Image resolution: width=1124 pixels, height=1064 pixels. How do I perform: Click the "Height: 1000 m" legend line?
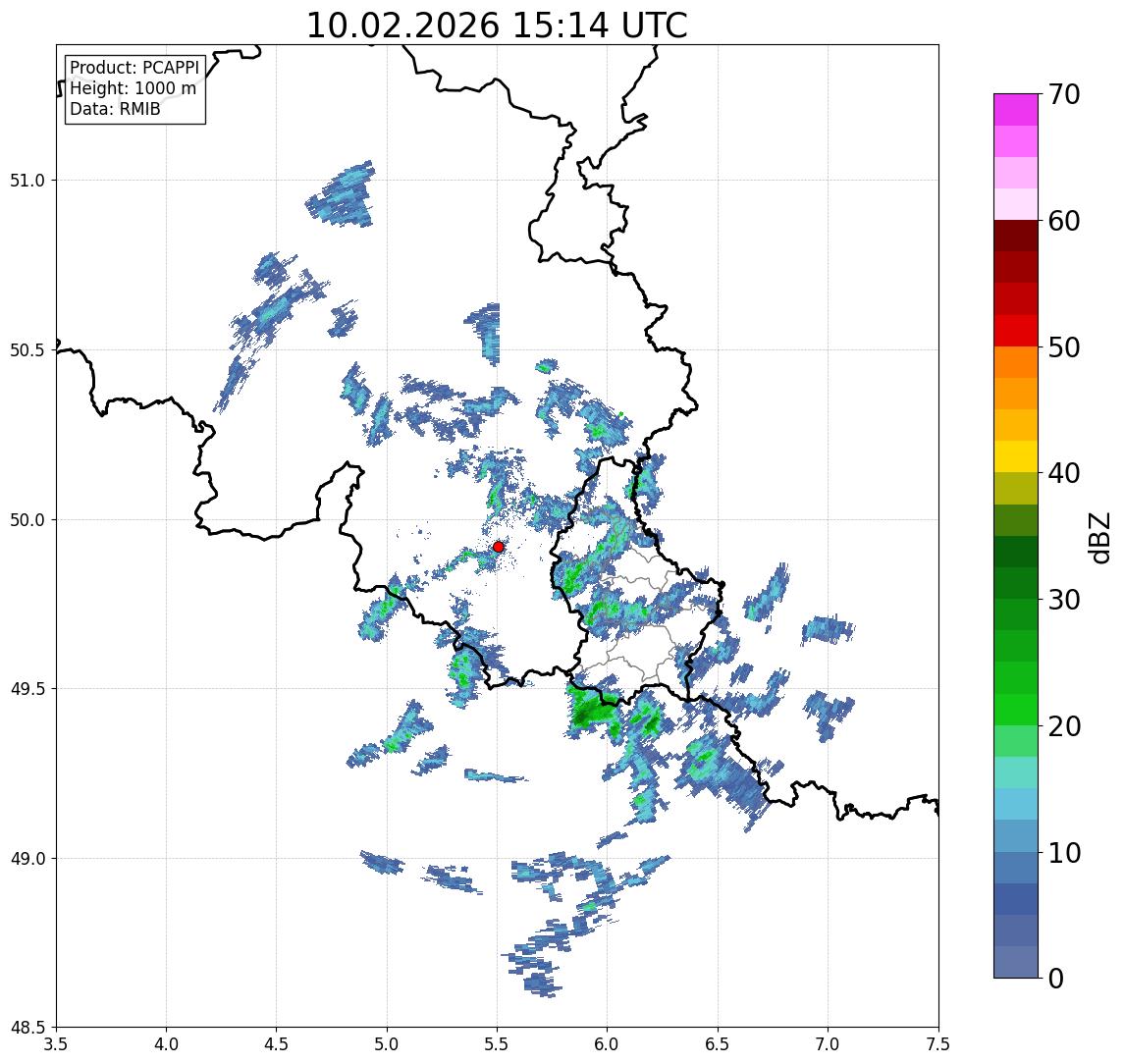tap(133, 88)
